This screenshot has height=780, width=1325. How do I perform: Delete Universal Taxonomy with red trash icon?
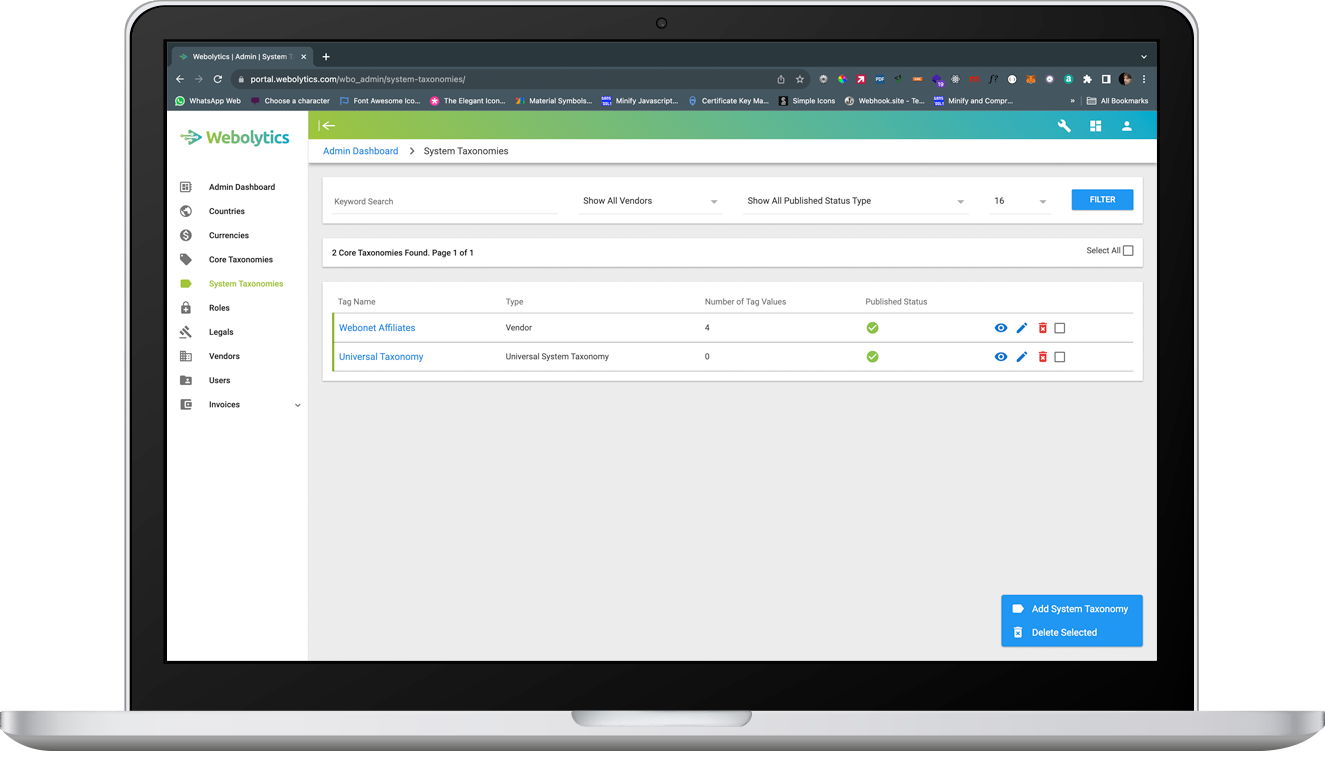1042,357
